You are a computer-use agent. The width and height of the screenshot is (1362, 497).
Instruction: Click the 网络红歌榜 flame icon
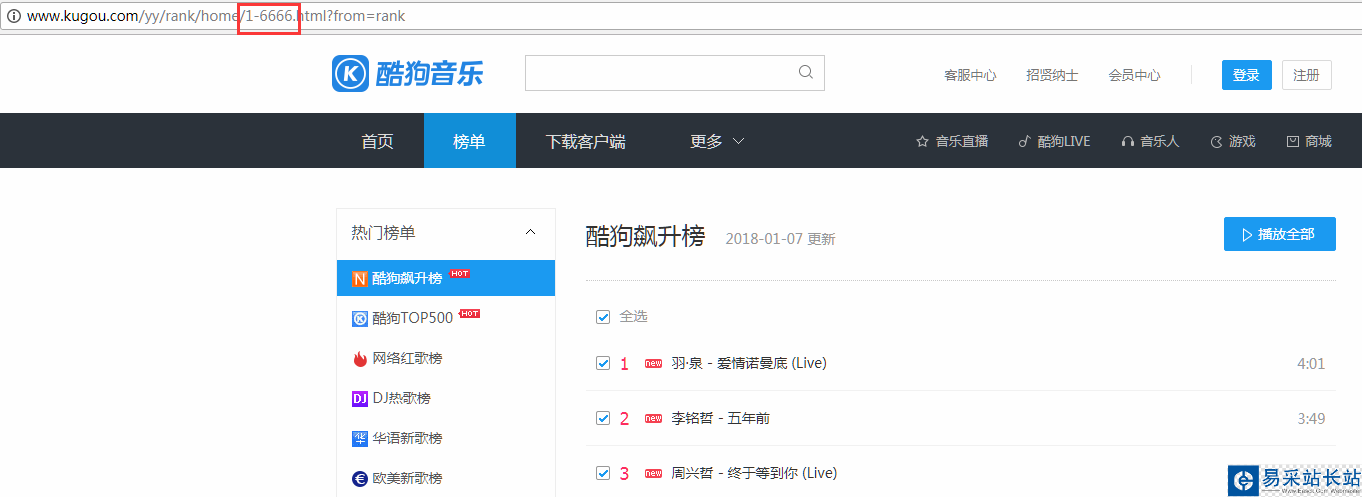[360, 358]
